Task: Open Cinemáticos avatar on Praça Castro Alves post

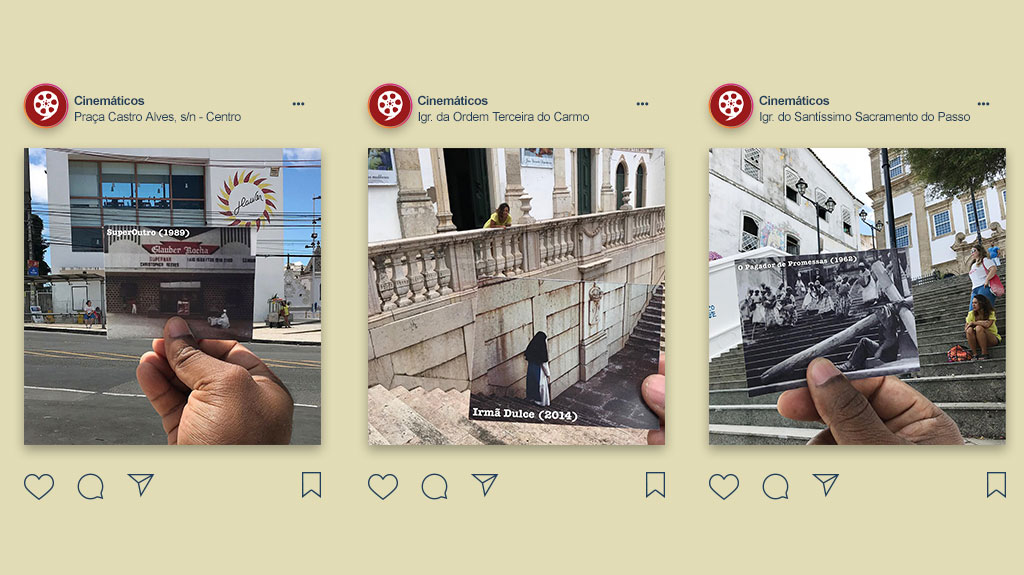Action: pyautogui.click(x=46, y=105)
